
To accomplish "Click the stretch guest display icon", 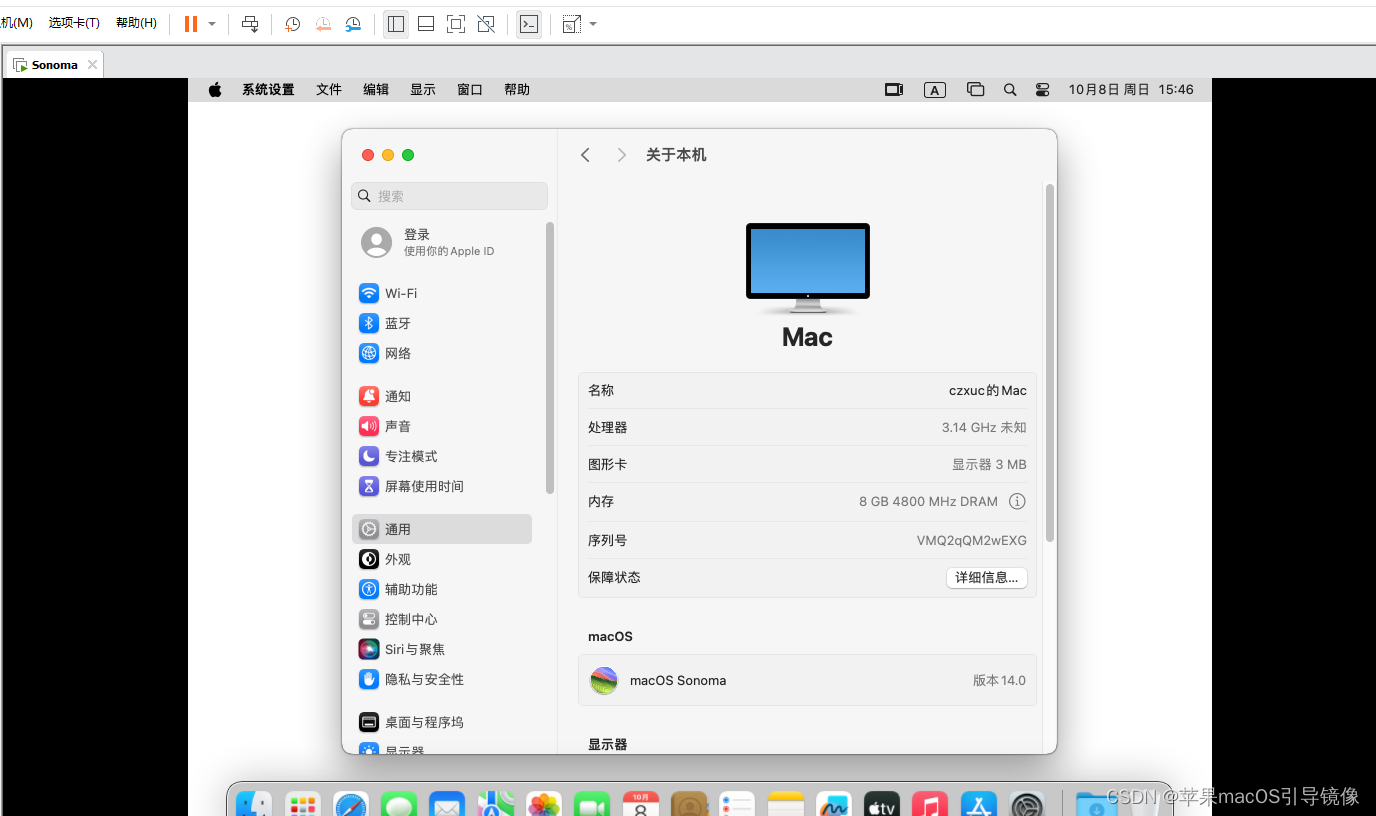I will tap(571, 24).
